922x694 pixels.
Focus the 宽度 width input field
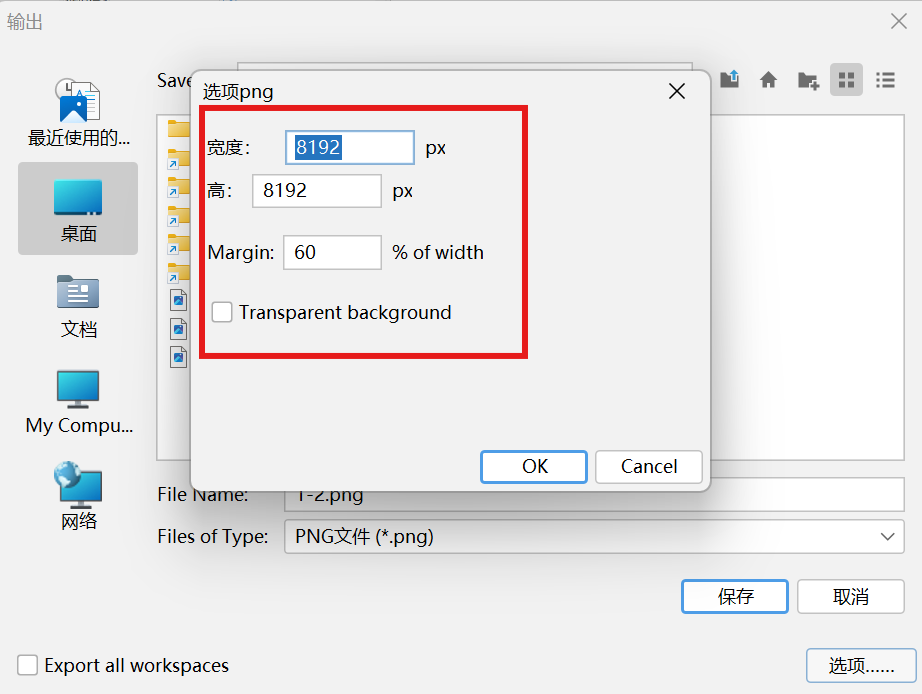pos(350,147)
